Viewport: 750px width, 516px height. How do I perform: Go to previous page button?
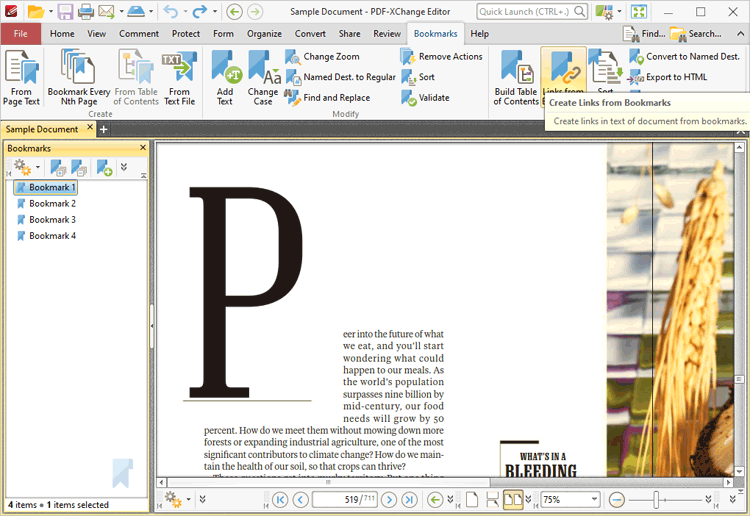tap(300, 500)
